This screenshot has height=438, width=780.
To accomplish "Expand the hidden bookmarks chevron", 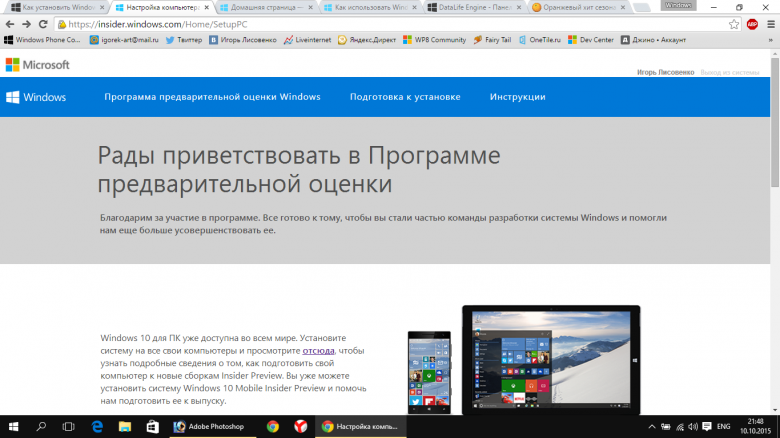I will [x=771, y=40].
